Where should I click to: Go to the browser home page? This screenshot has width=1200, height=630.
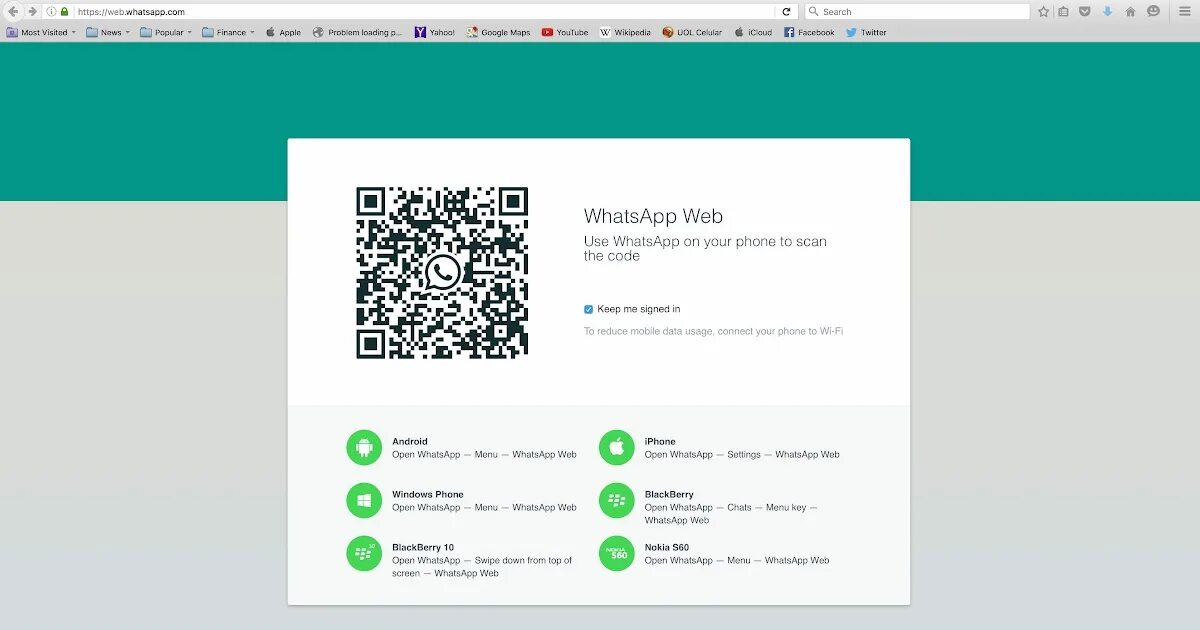click(1130, 11)
